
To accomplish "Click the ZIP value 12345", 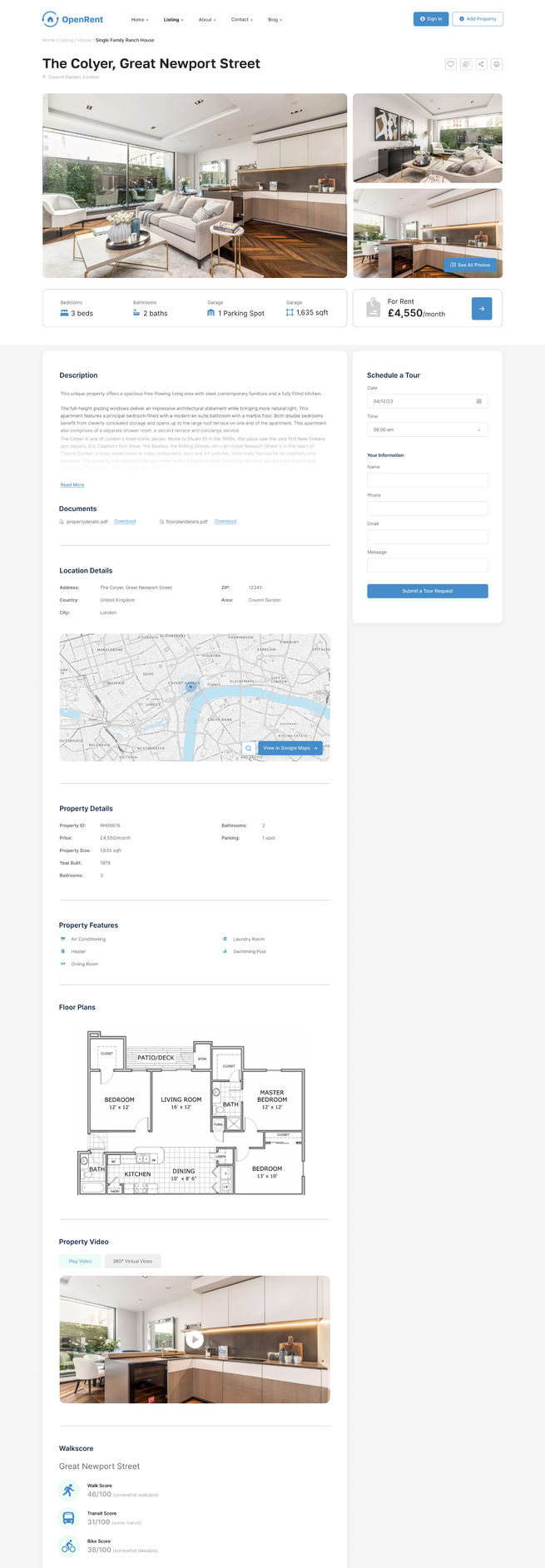I will 255,588.
